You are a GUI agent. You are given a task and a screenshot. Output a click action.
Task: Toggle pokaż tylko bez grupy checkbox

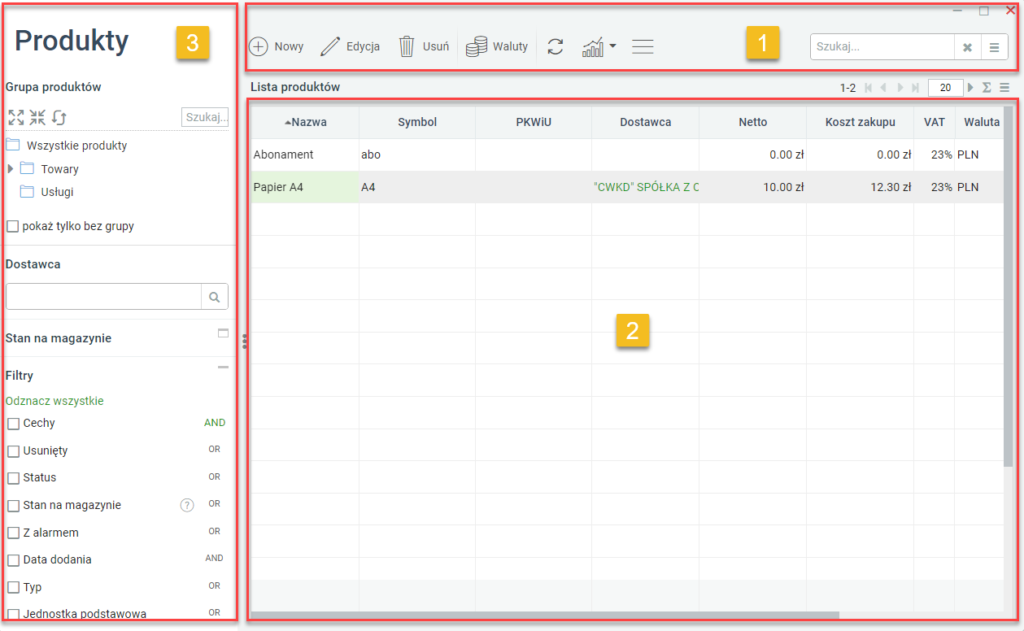click(x=12, y=227)
